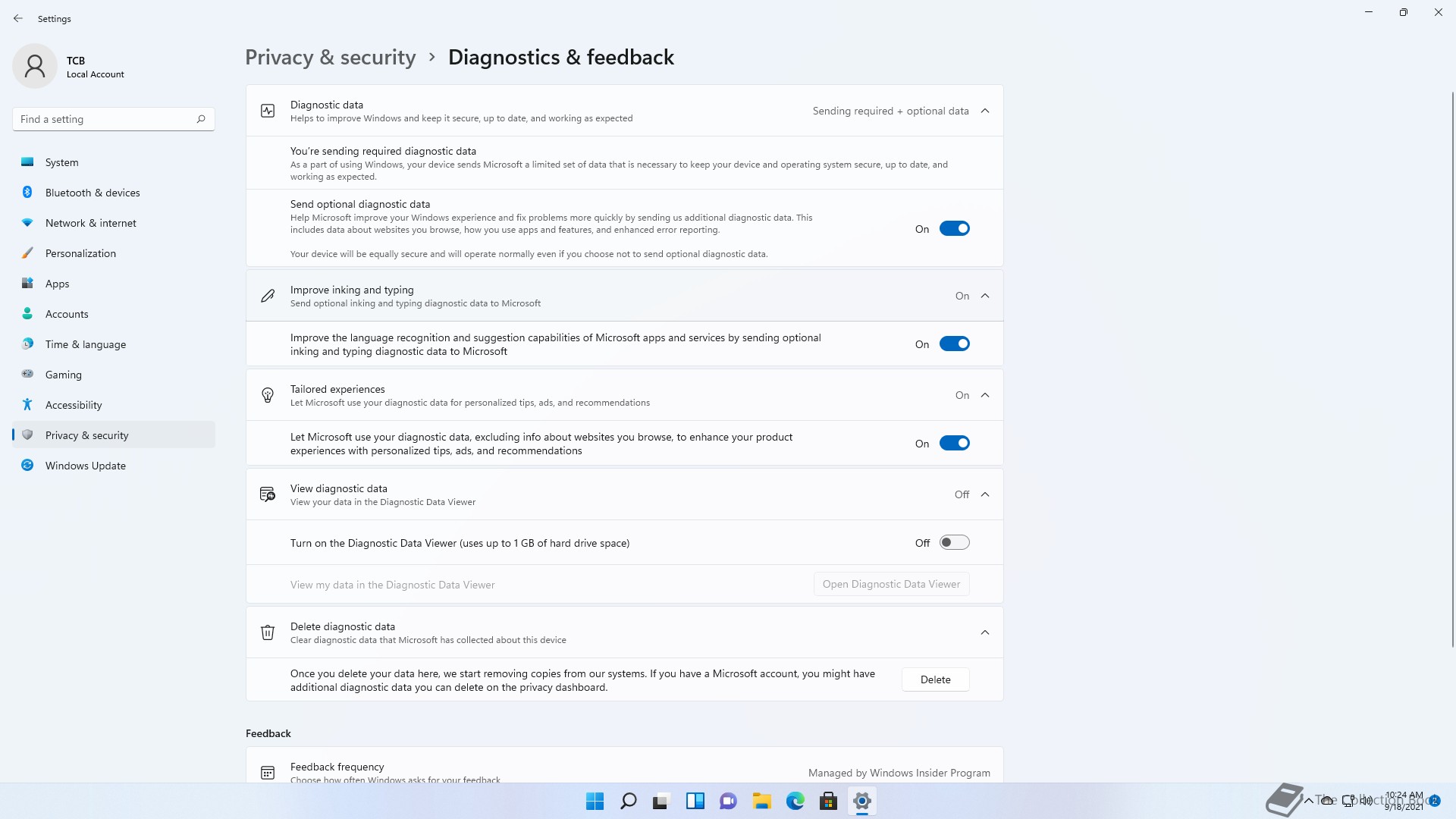Click the back arrow in Settings

[x=18, y=18]
